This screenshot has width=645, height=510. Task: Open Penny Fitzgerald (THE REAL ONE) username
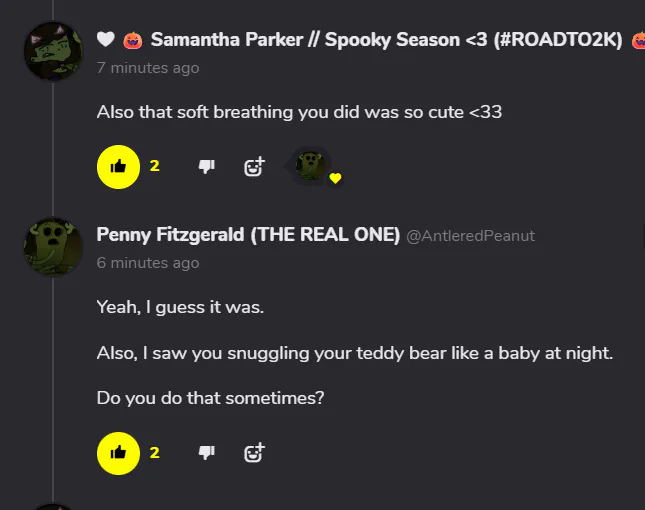[247, 235]
